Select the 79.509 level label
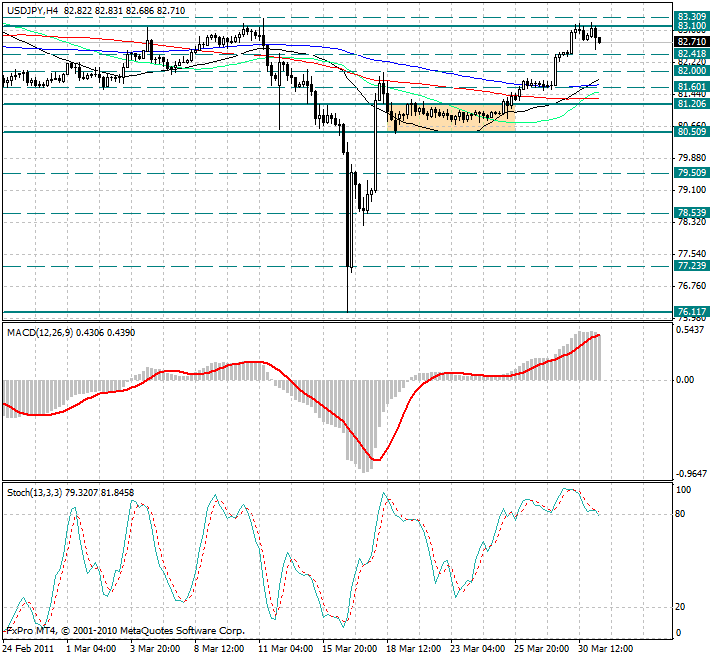This screenshot has height=656, width=710. tap(691, 172)
